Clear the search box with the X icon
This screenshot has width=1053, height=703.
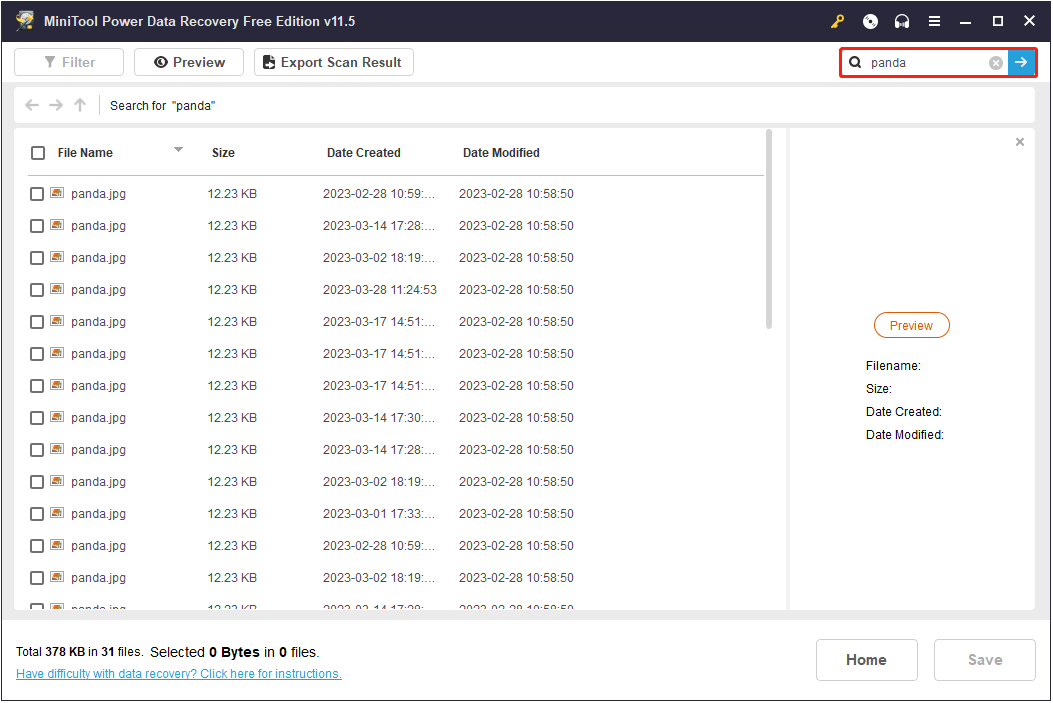(995, 62)
